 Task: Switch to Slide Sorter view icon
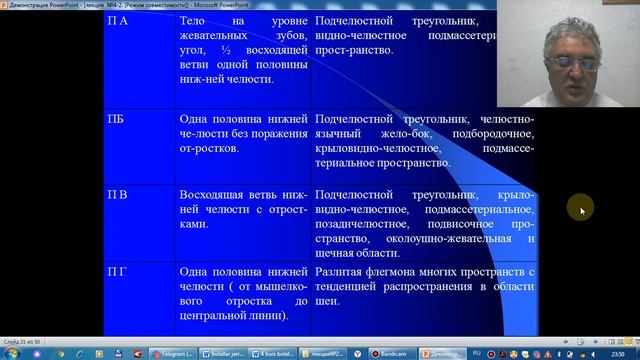[x=620, y=342]
